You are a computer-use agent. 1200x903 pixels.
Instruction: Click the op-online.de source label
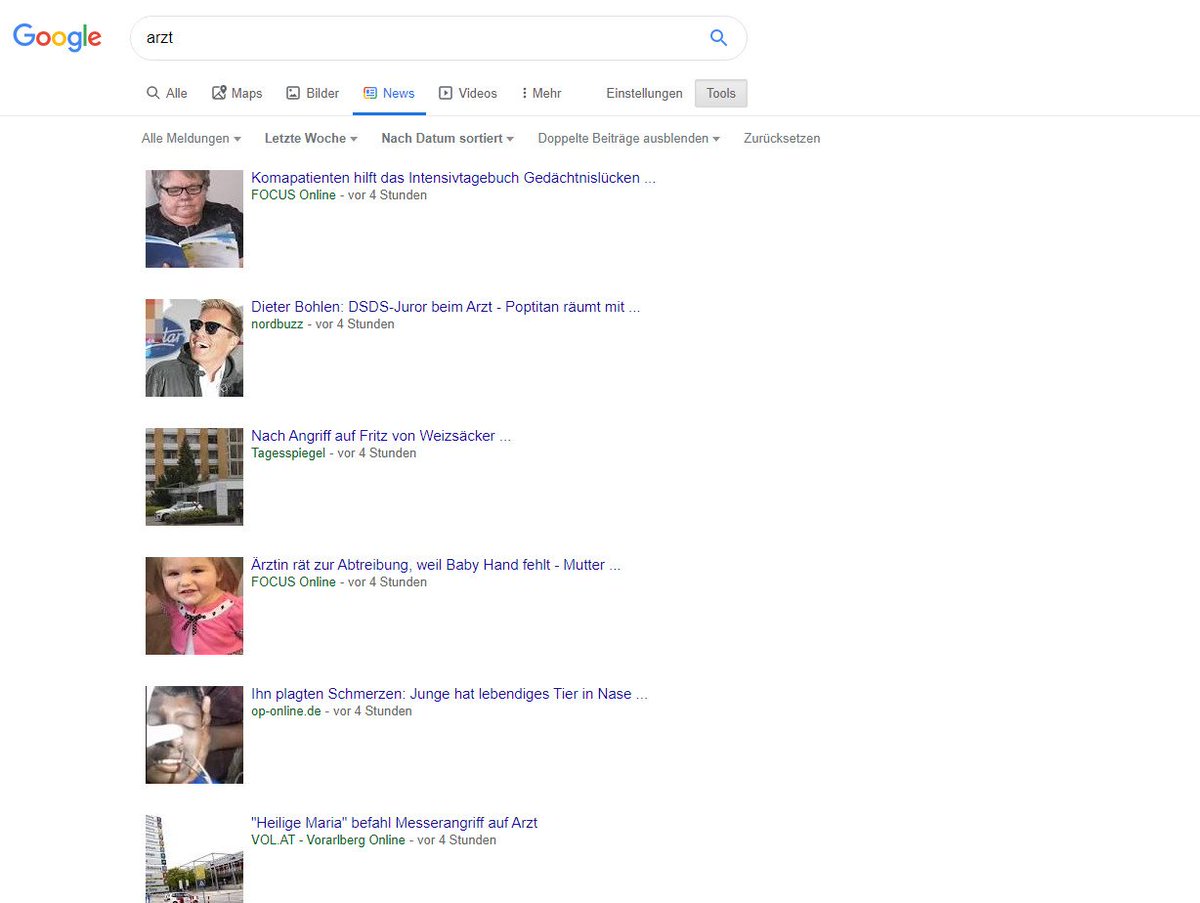pos(286,711)
